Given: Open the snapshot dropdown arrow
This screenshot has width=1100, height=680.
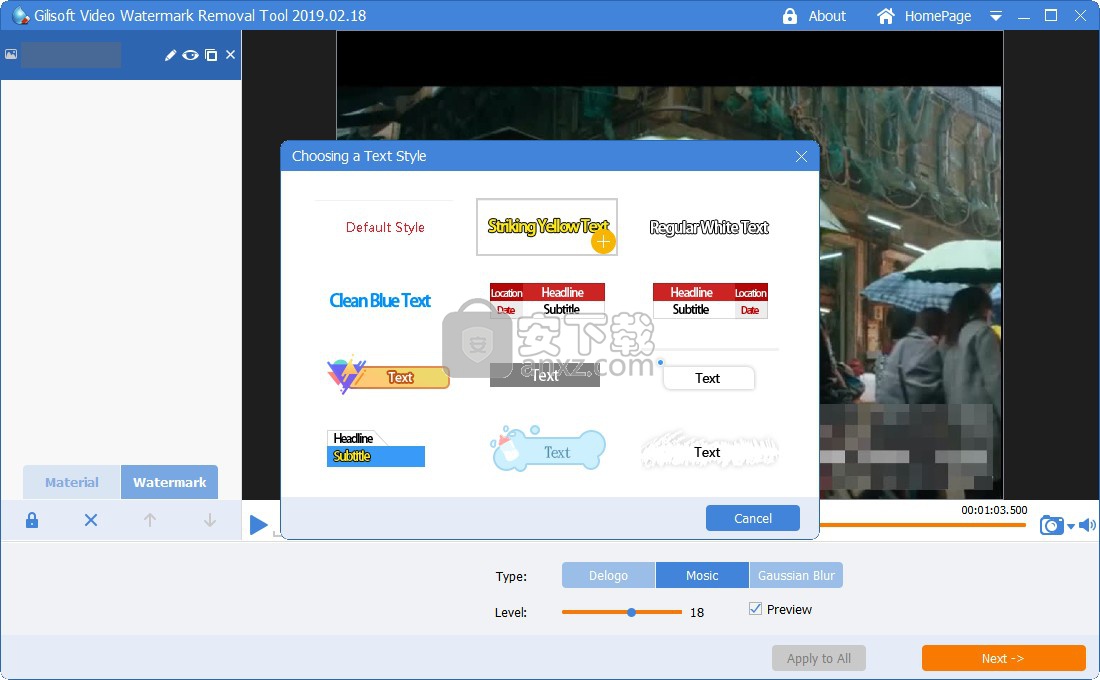Looking at the screenshot, I should pyautogui.click(x=1071, y=526).
